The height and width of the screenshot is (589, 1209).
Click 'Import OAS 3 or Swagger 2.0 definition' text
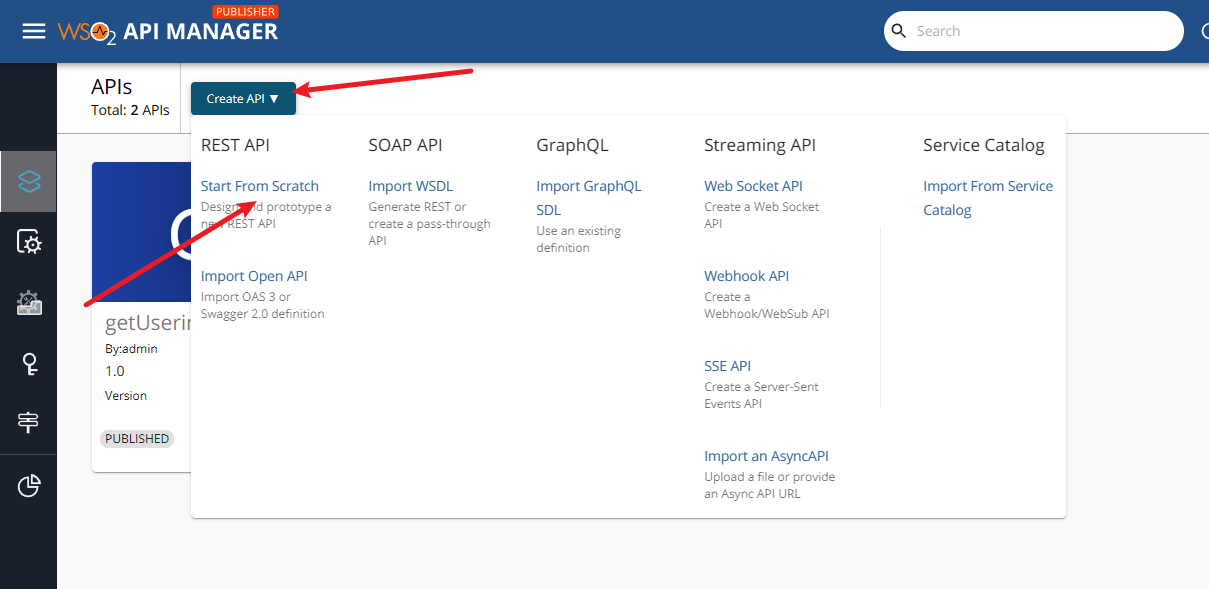click(263, 305)
